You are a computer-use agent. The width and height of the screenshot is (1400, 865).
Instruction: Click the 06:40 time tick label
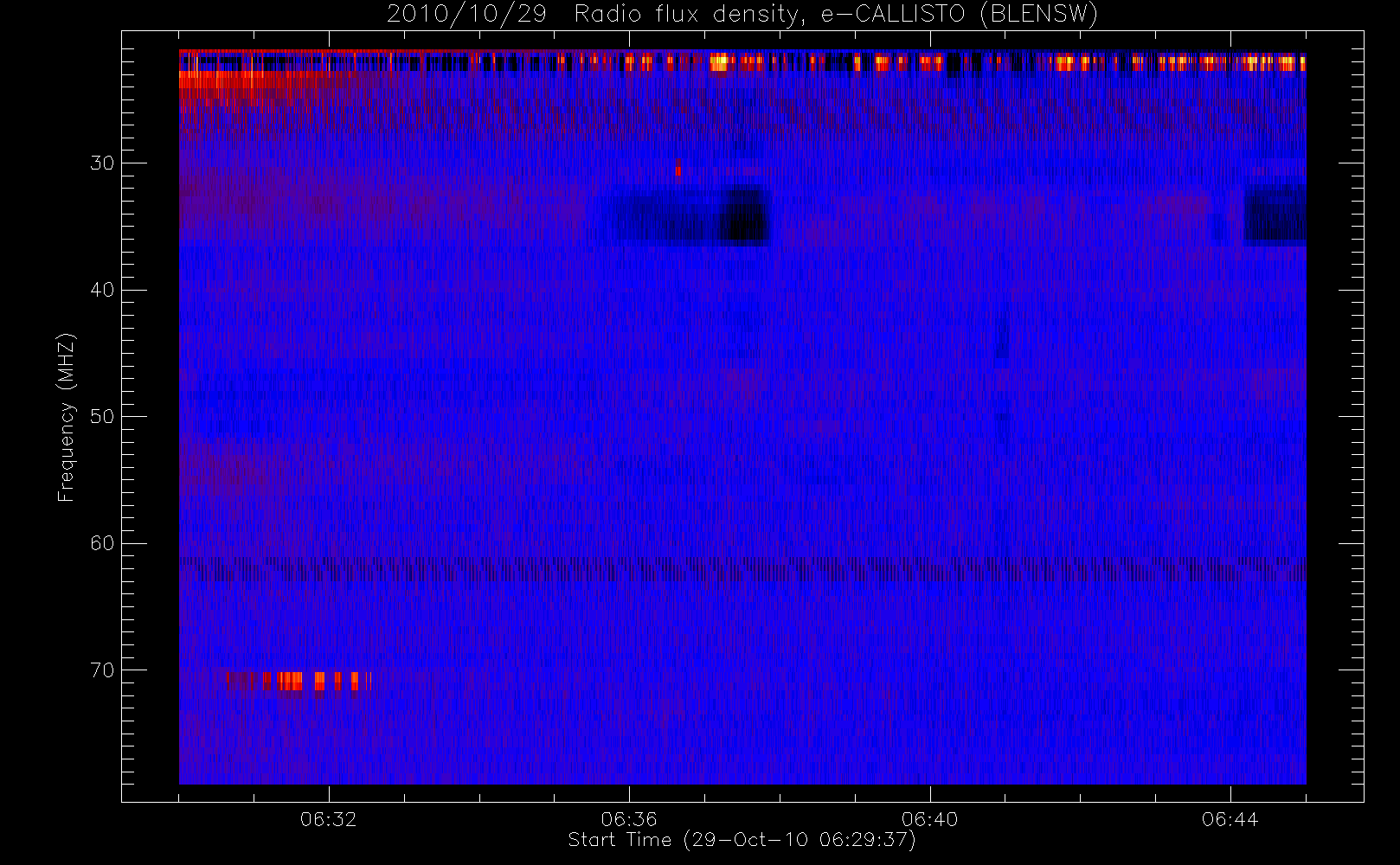[x=929, y=819]
